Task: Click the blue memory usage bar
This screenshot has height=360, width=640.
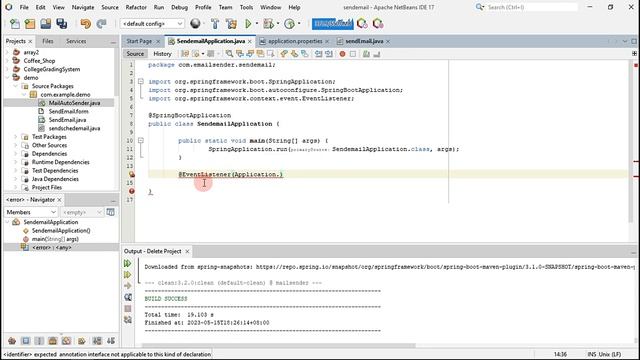Action: point(332,24)
